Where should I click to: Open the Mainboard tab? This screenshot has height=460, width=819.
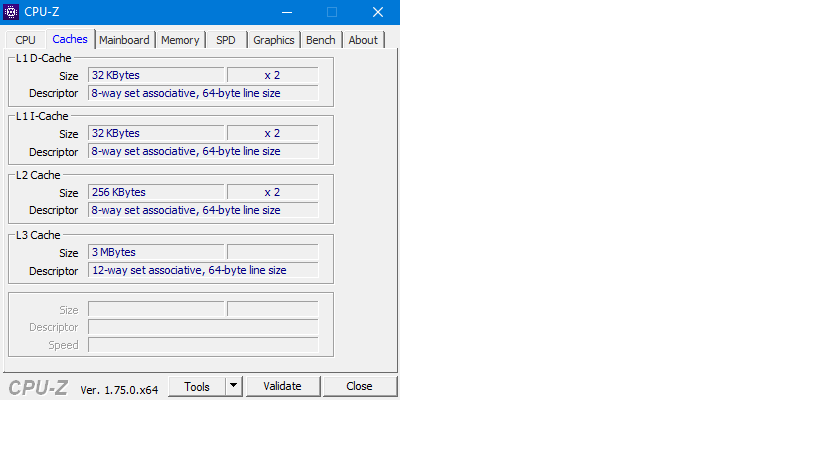(x=124, y=40)
